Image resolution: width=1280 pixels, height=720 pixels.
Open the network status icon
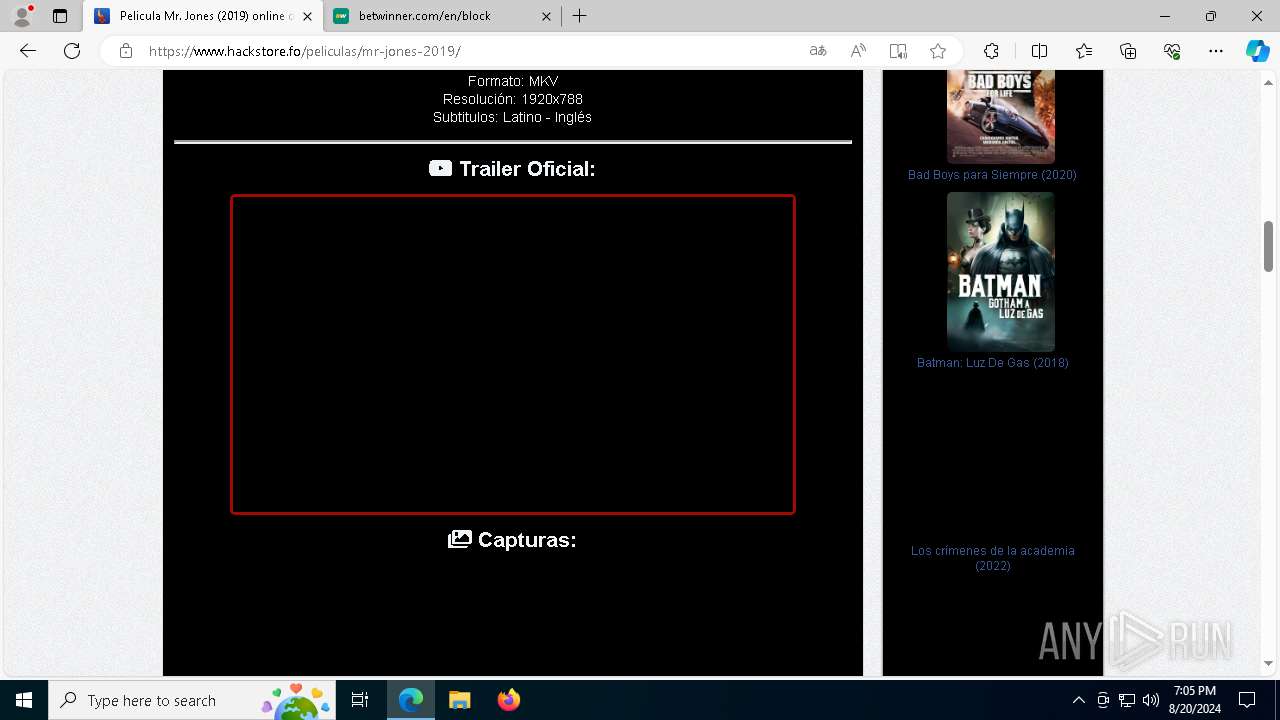tap(1127, 700)
